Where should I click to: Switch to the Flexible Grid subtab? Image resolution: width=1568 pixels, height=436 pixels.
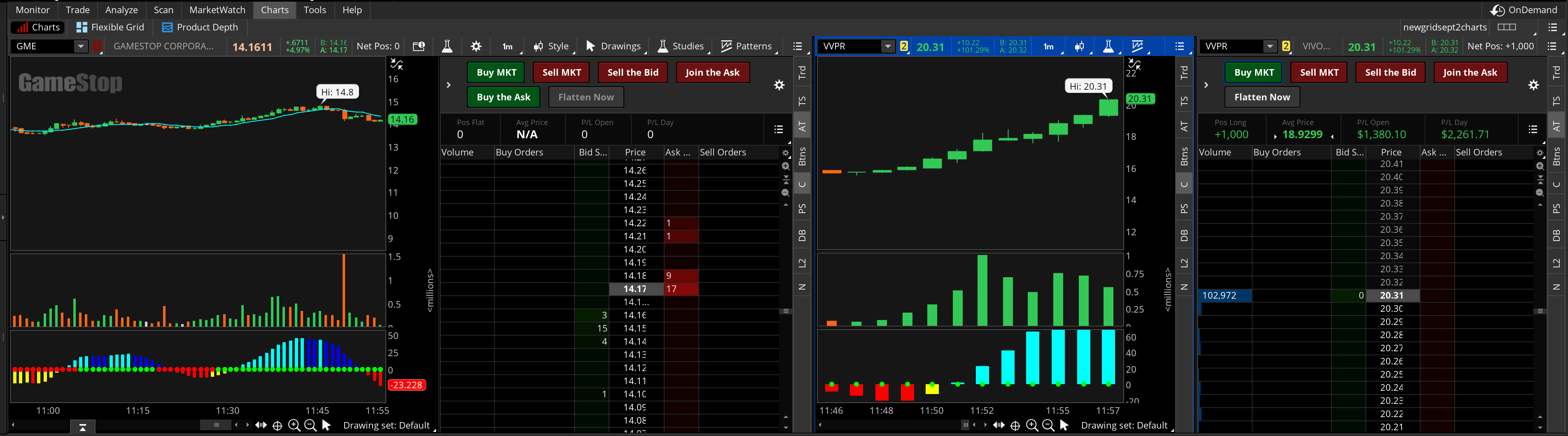point(110,28)
